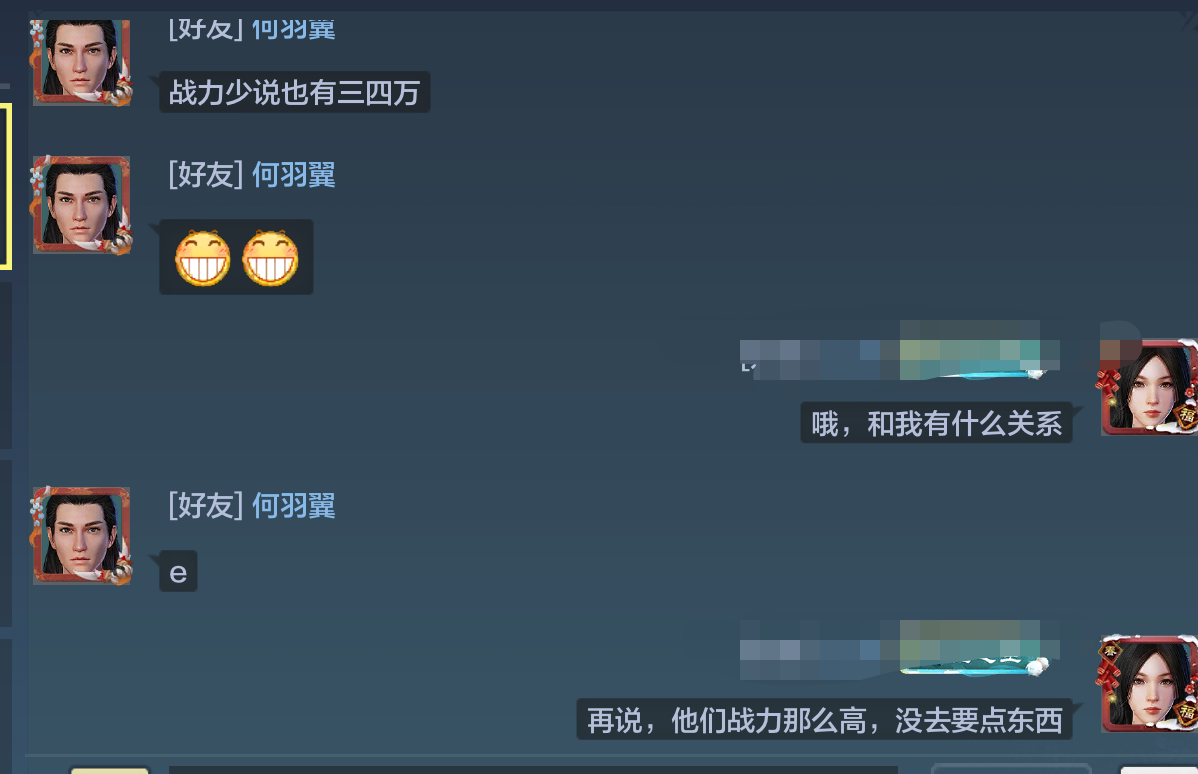Open the 何羽翼 name link above the emoji message
This screenshot has height=774, width=1198.
[x=293, y=175]
